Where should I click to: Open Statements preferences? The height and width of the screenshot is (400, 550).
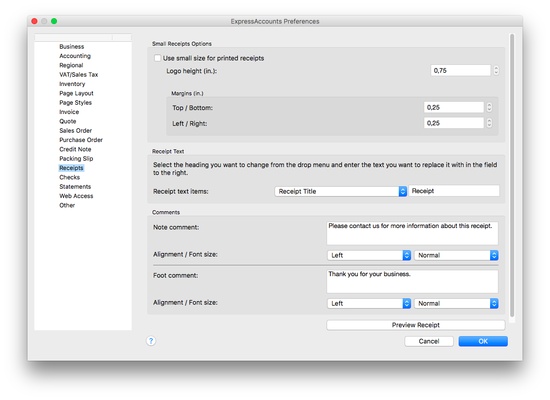pyautogui.click(x=75, y=187)
